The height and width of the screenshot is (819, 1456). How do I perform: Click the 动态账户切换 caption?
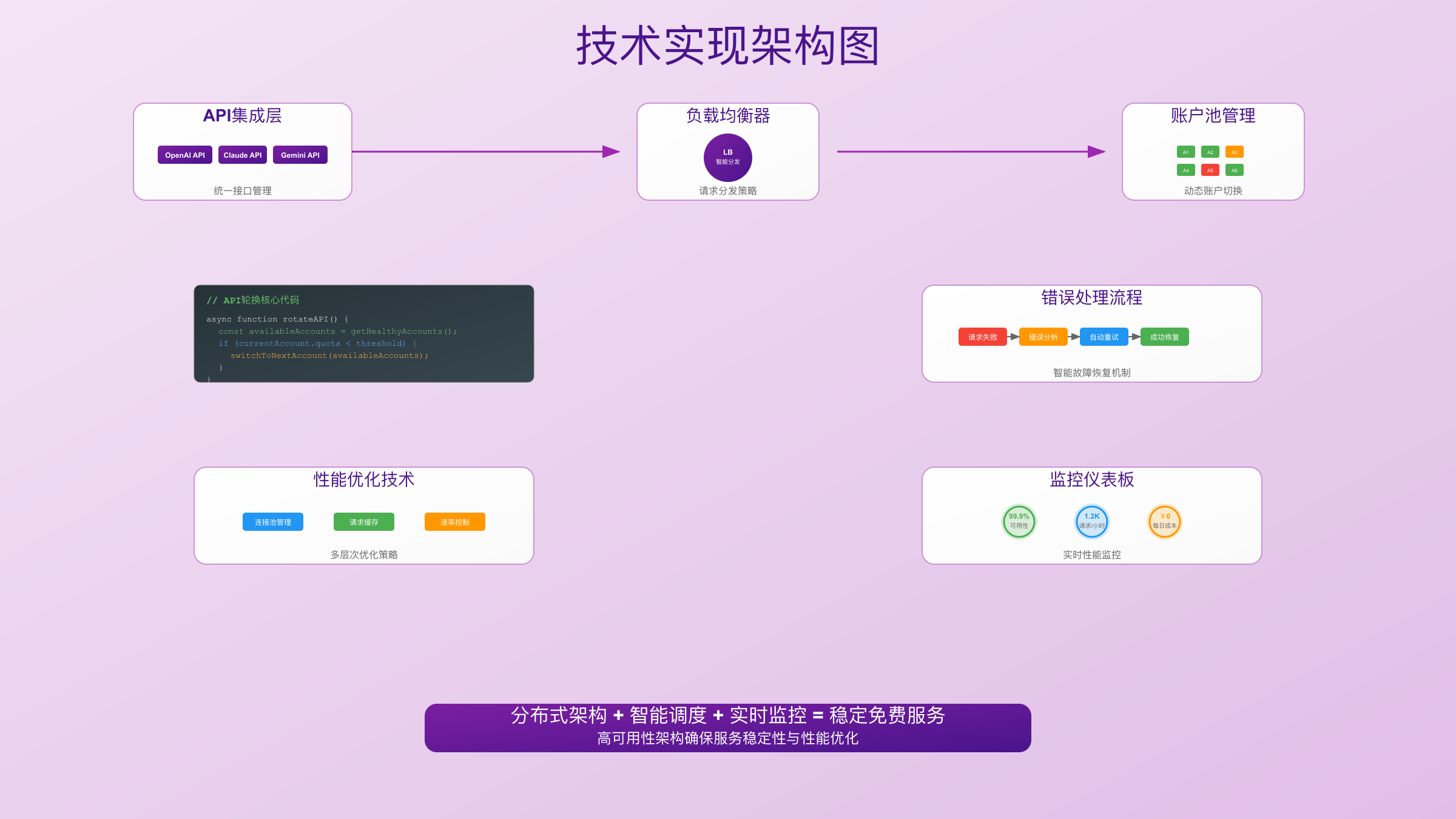pos(1213,190)
